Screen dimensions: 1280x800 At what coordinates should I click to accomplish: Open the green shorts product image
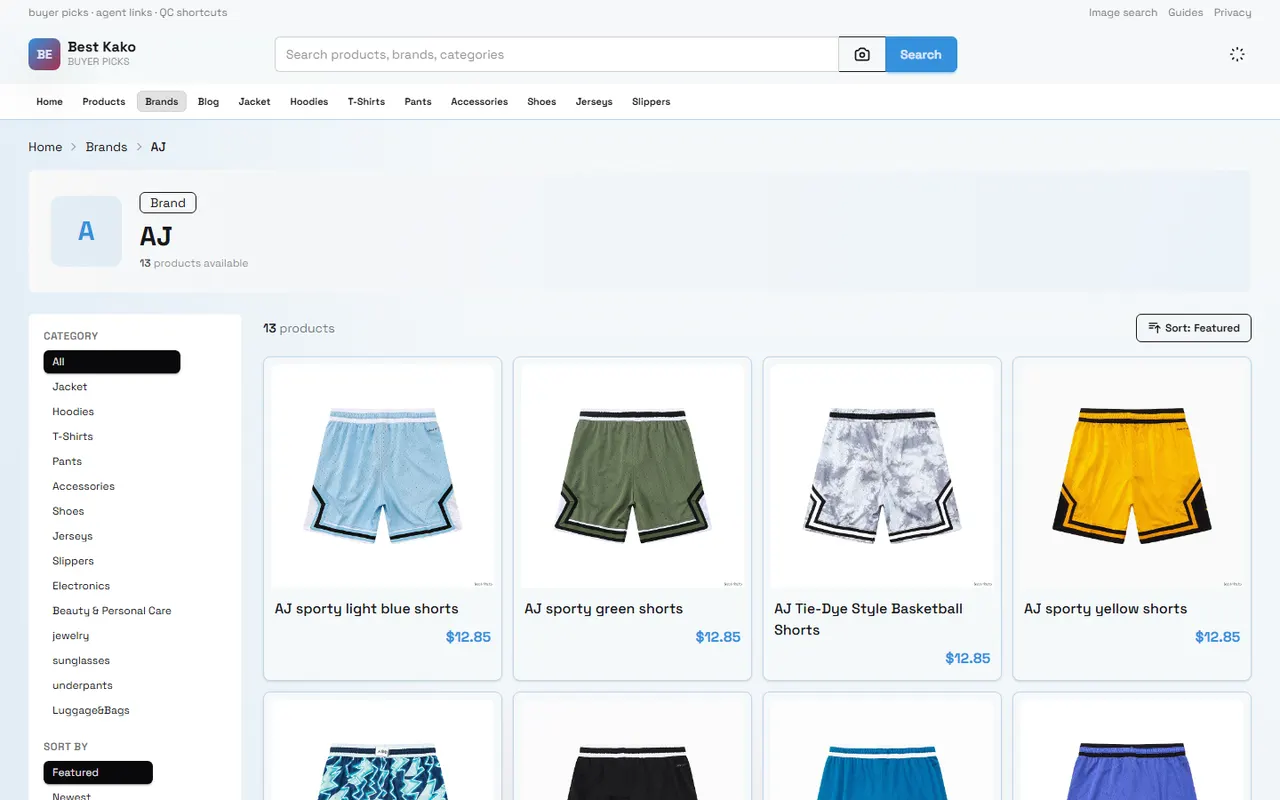tap(632, 476)
